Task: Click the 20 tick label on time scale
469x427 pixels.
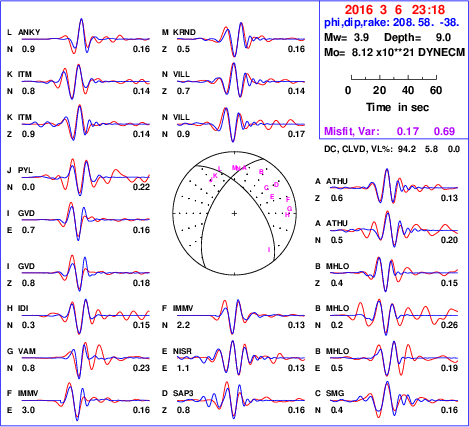Action: 379,90
